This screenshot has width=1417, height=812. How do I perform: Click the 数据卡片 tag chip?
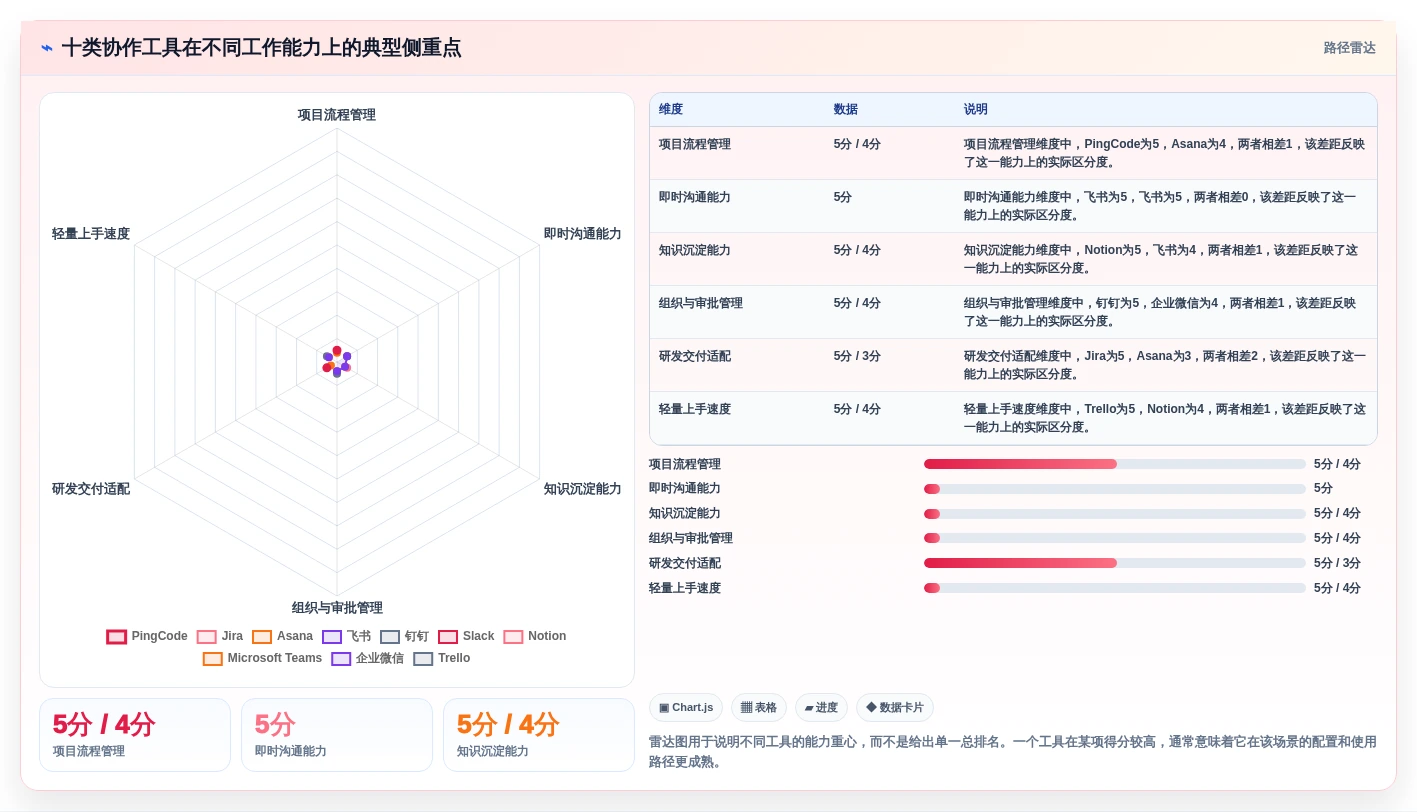(895, 708)
